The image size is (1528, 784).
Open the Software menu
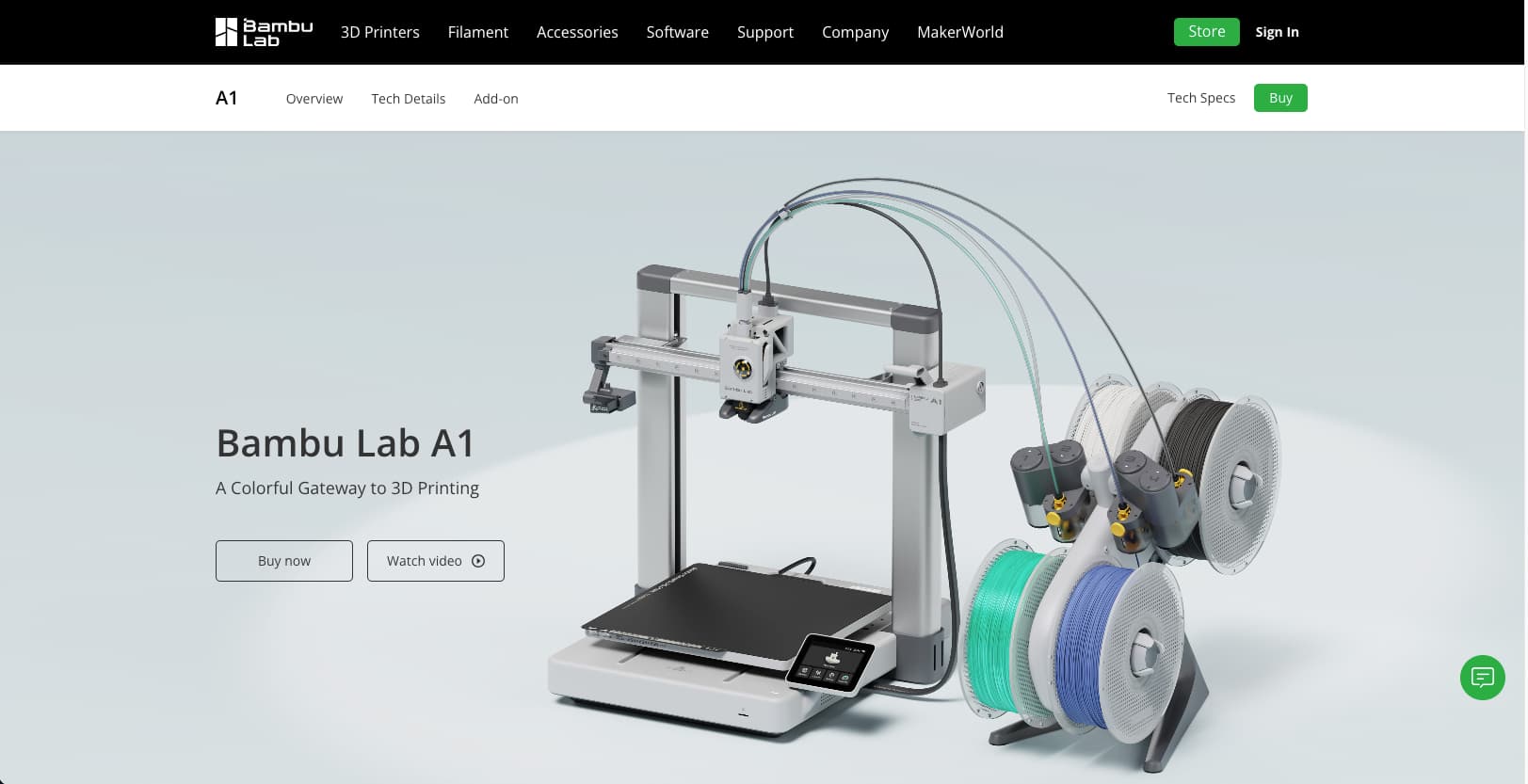[678, 32]
